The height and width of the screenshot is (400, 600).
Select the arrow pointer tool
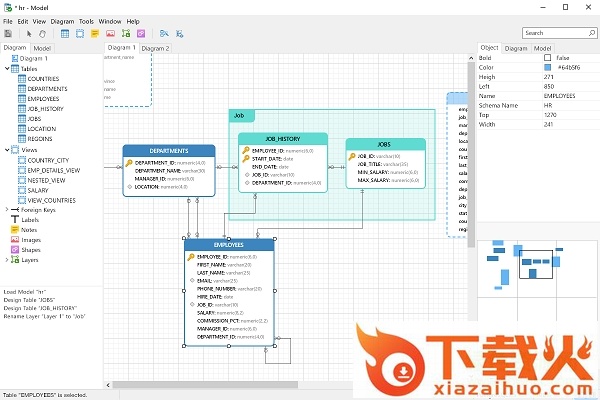(29, 34)
